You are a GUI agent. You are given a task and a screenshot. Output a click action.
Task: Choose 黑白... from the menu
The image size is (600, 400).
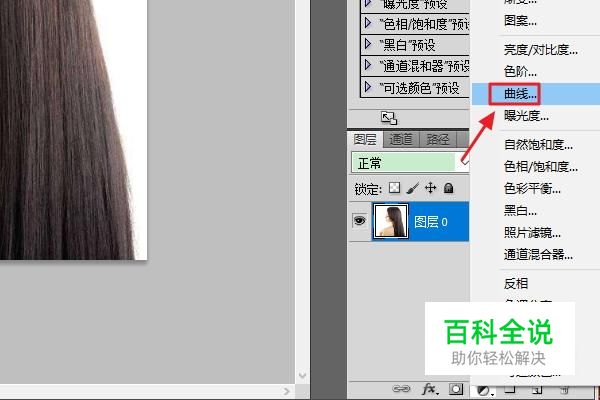click(520, 211)
